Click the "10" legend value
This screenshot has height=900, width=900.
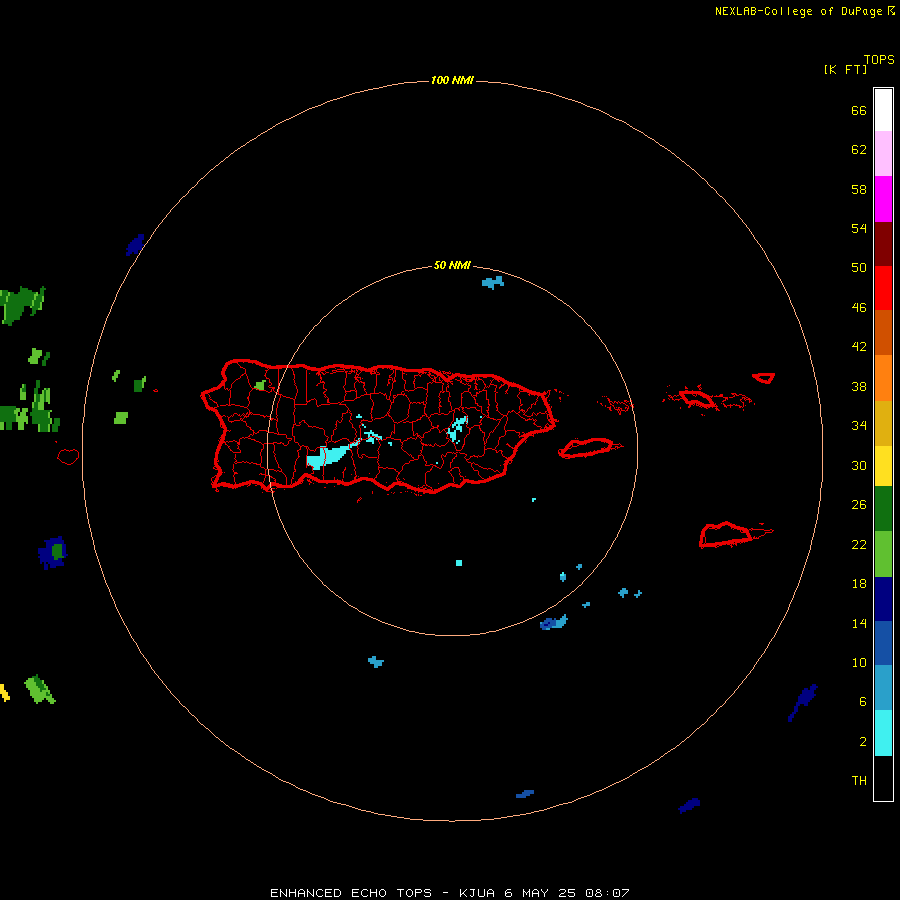(x=859, y=662)
